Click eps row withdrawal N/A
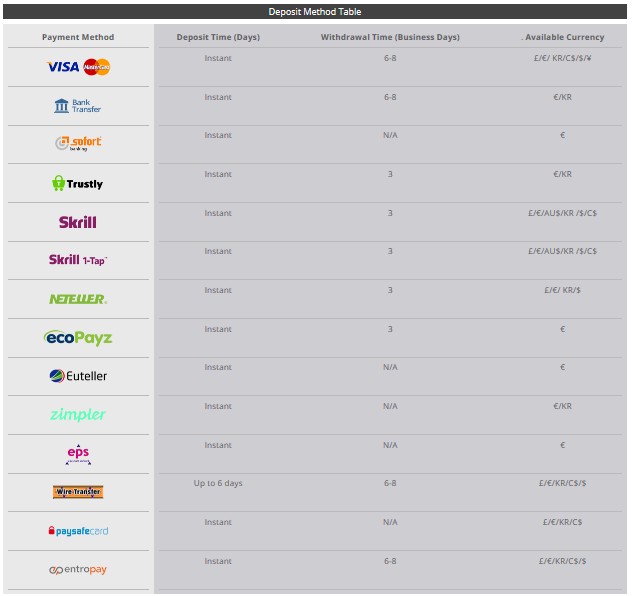Viewport: 632px width, 596px height. pos(390,445)
